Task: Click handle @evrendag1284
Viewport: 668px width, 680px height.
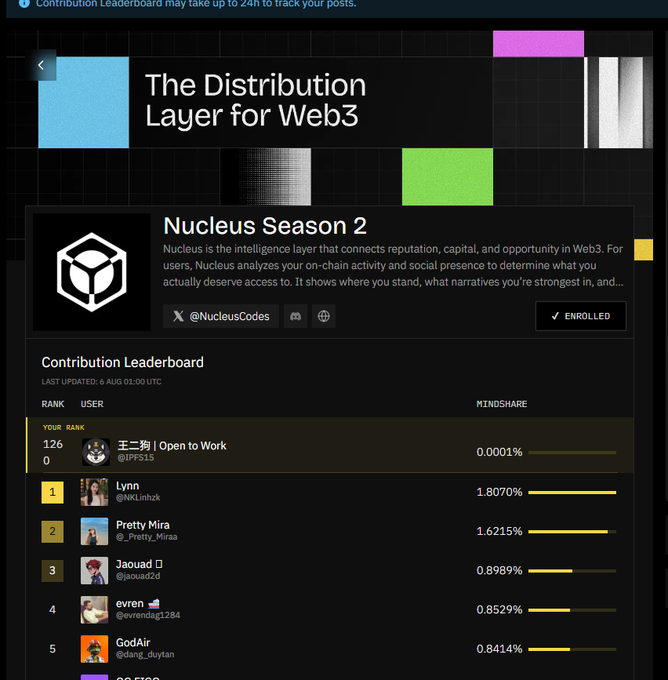Action: [148, 615]
